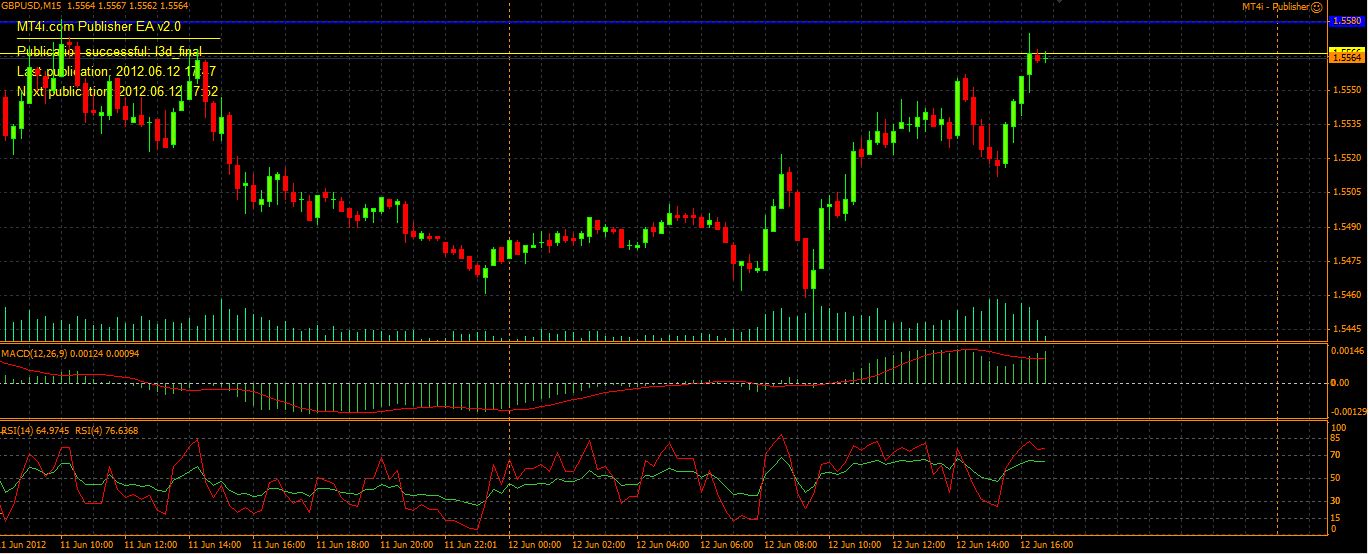Click the 1.5505 price scale label

click(x=1346, y=192)
